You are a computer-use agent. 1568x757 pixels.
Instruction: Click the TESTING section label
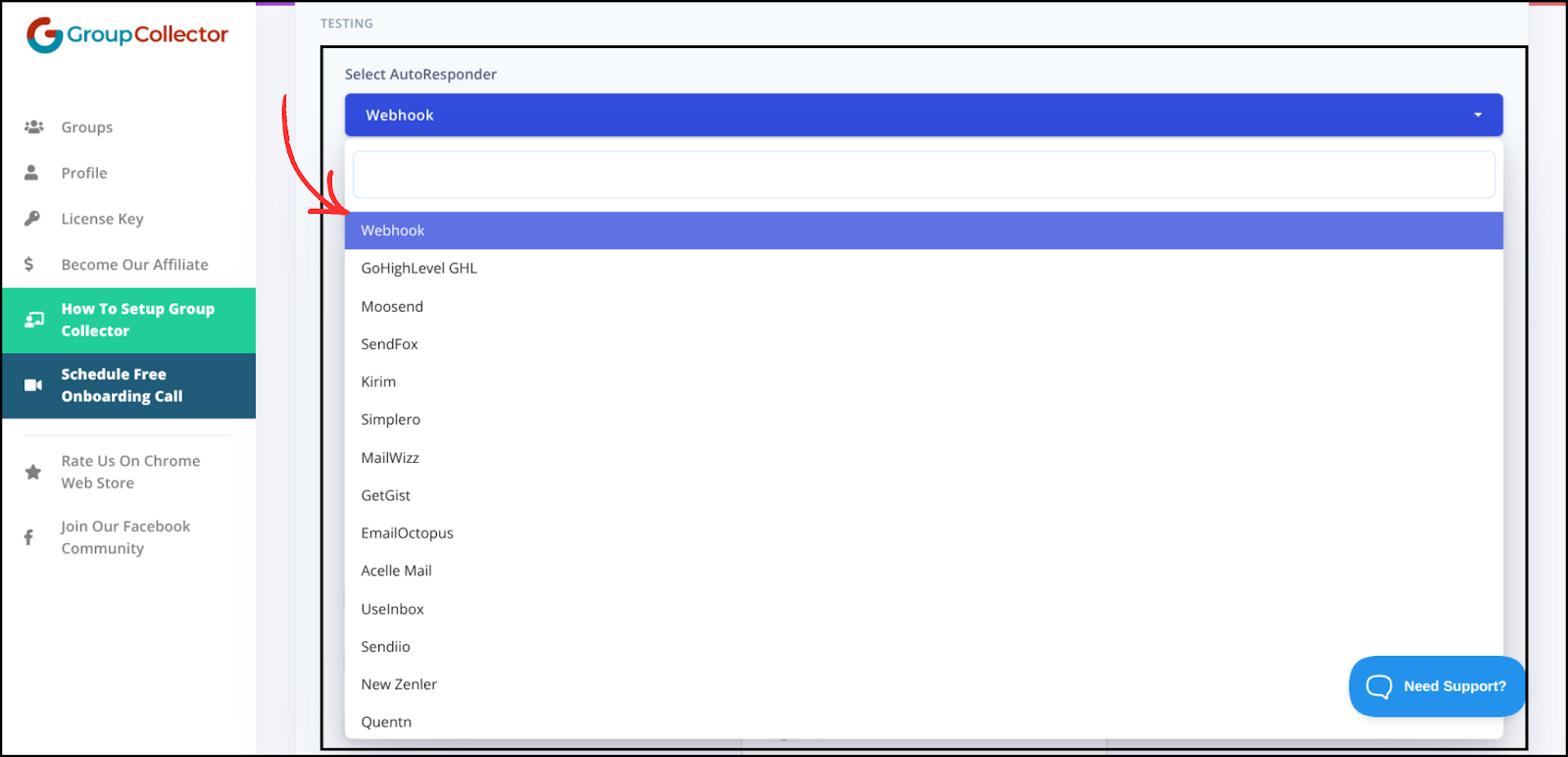pyautogui.click(x=347, y=24)
